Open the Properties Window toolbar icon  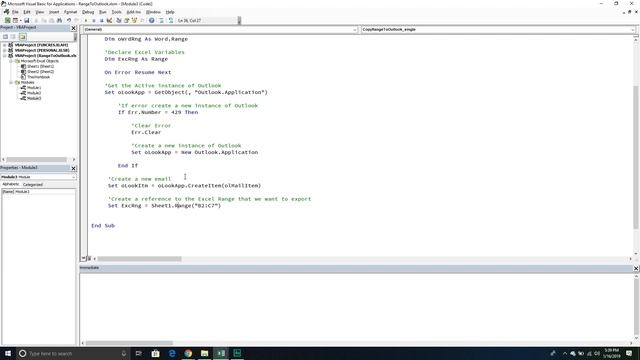pyautogui.click(x=127, y=20)
